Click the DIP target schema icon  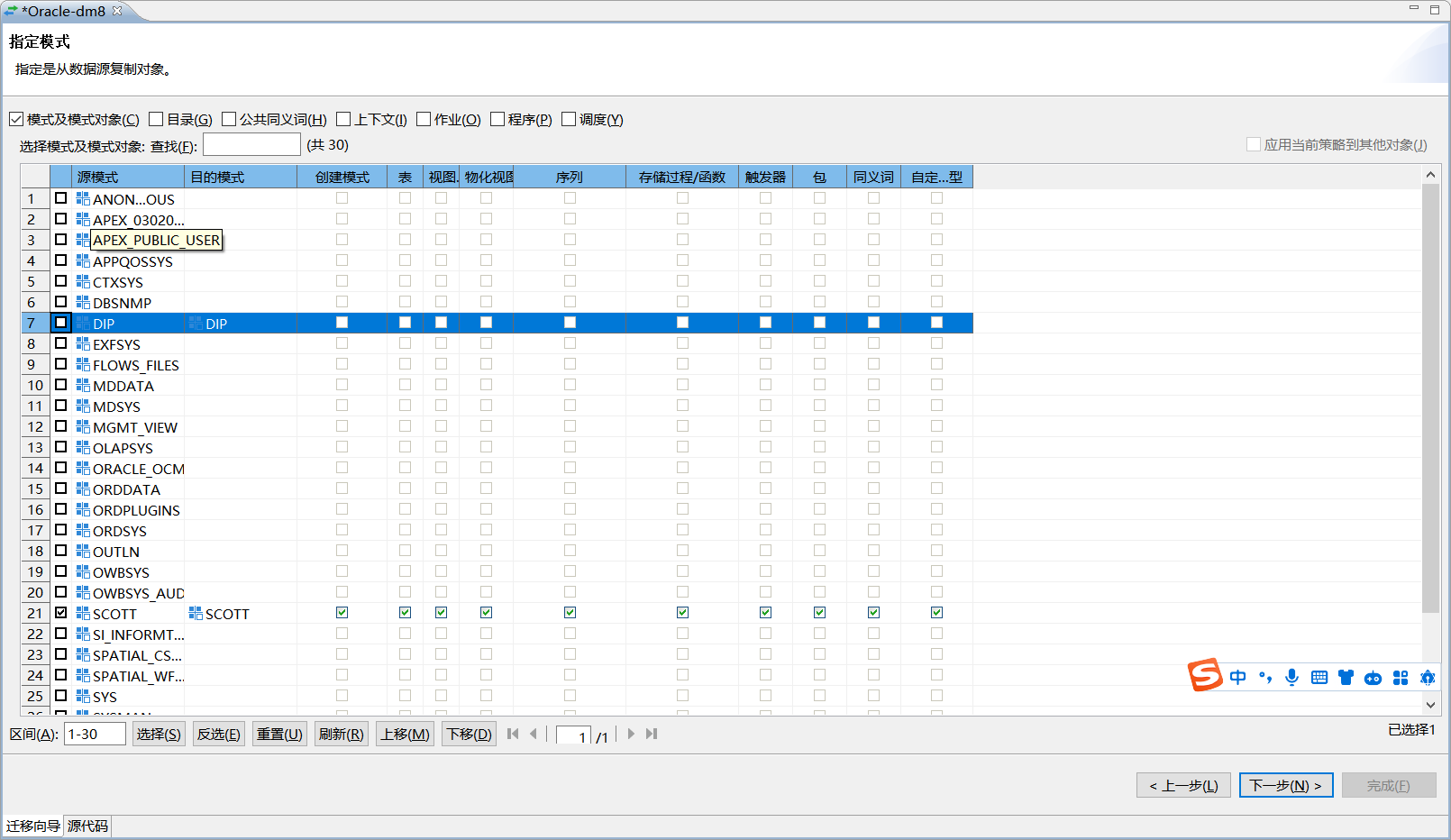196,324
